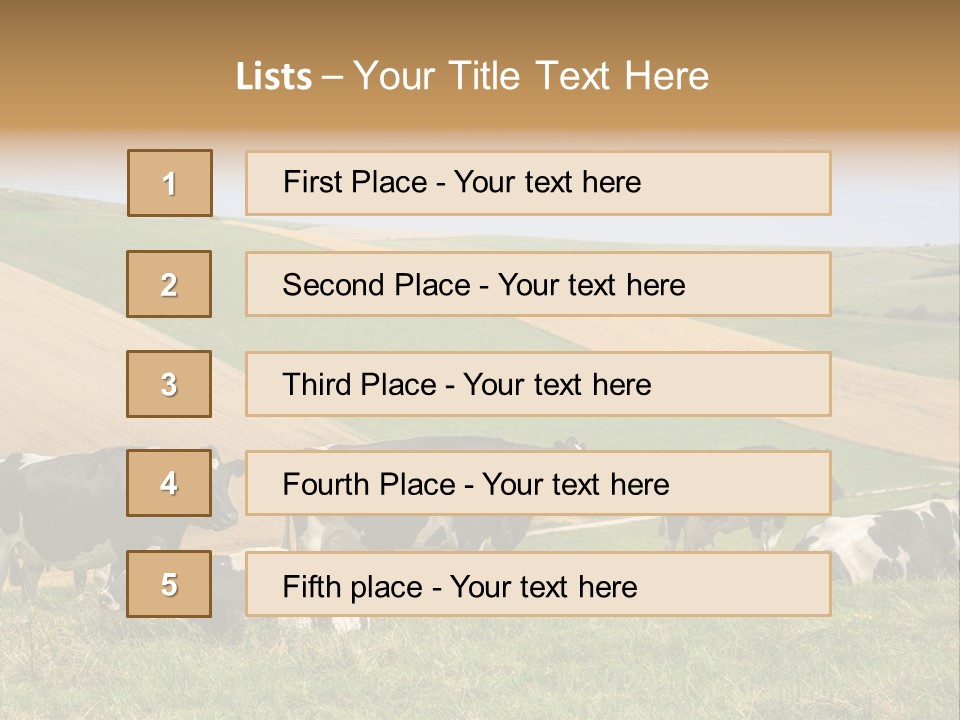Click the Fifth place text box

tap(538, 585)
